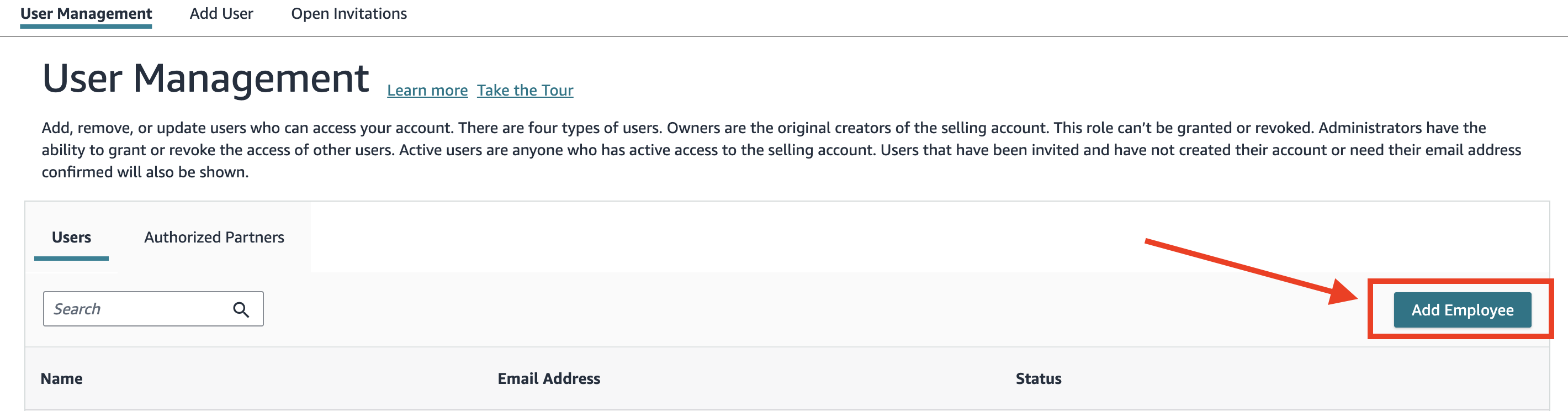Open the Learn more link
Viewport: 1568px width, 411px height.
pyautogui.click(x=427, y=90)
